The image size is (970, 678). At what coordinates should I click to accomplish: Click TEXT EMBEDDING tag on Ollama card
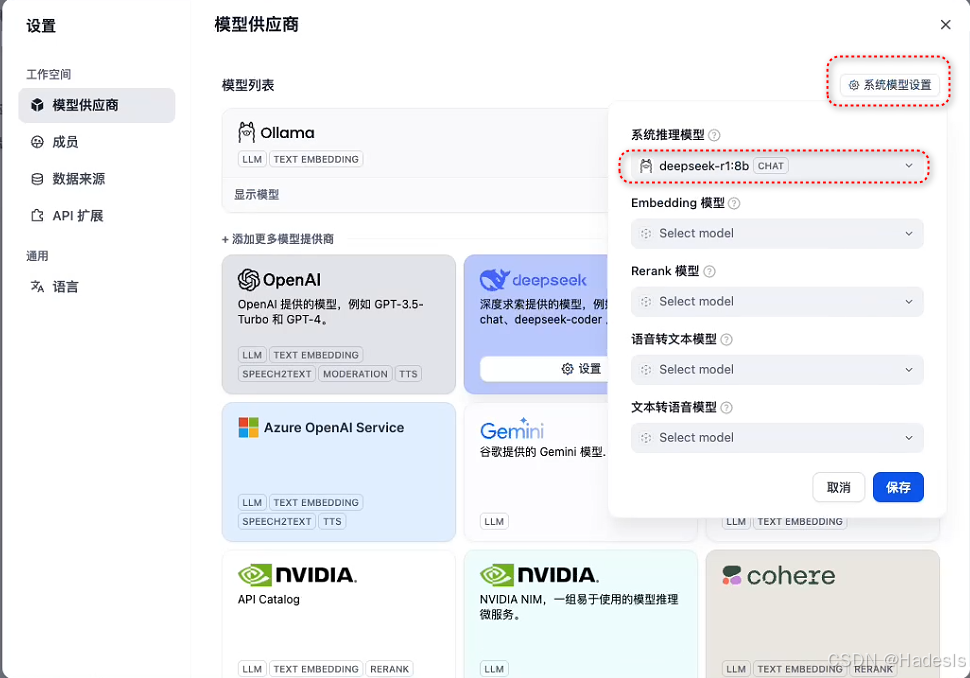316,159
